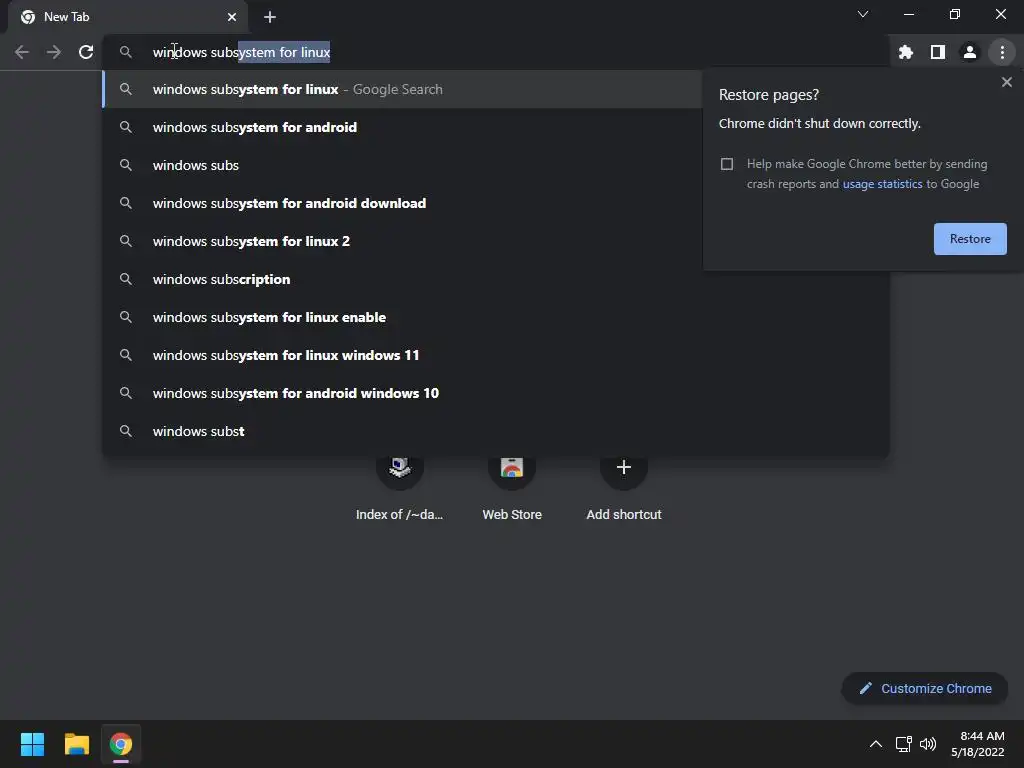Image resolution: width=1024 pixels, height=768 pixels.
Task: Choose suggestion windows subsystem for android windows 10
Action: coord(496,393)
